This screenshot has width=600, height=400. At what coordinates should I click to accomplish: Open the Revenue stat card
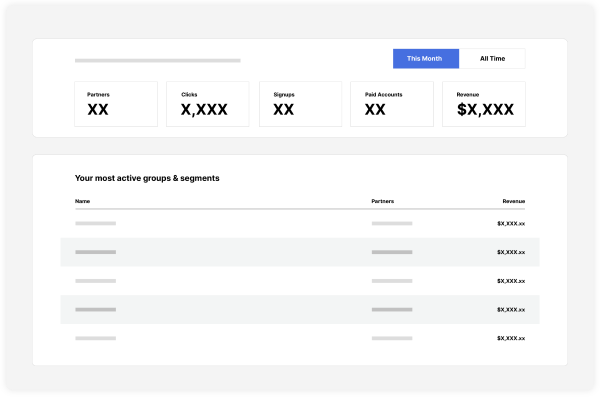(x=484, y=104)
